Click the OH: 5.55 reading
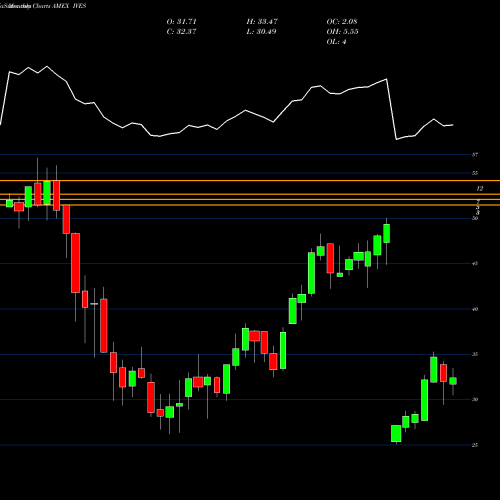Viewport: 500px width, 500px height. (342, 32)
